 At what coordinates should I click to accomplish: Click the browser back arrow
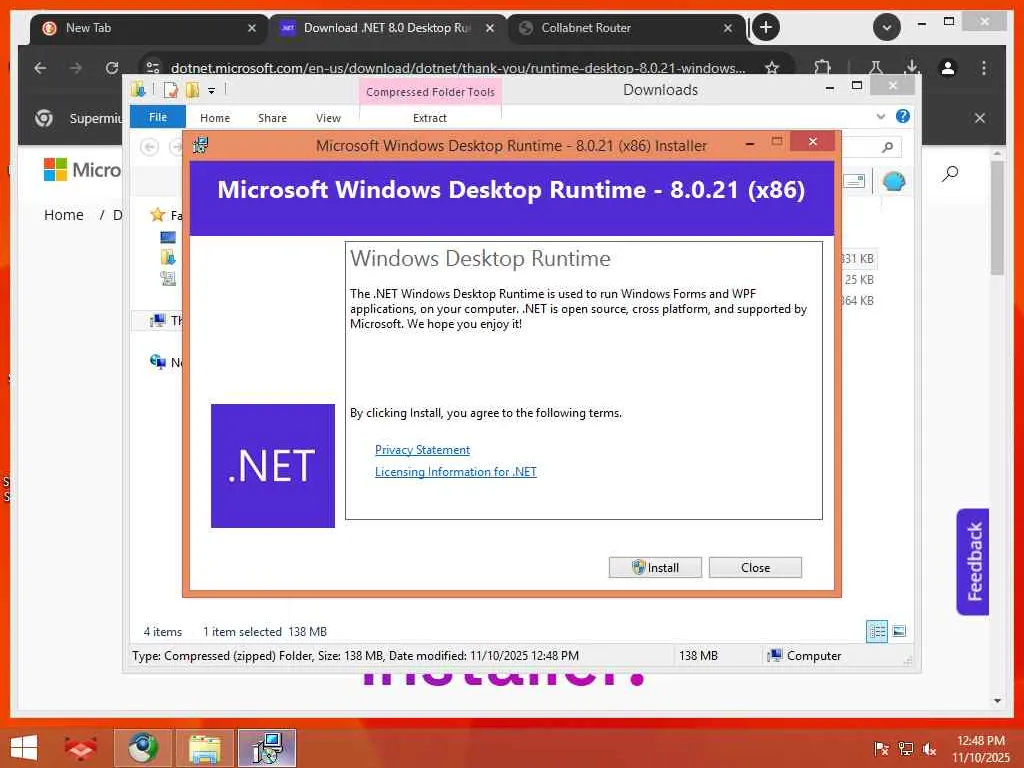40,68
